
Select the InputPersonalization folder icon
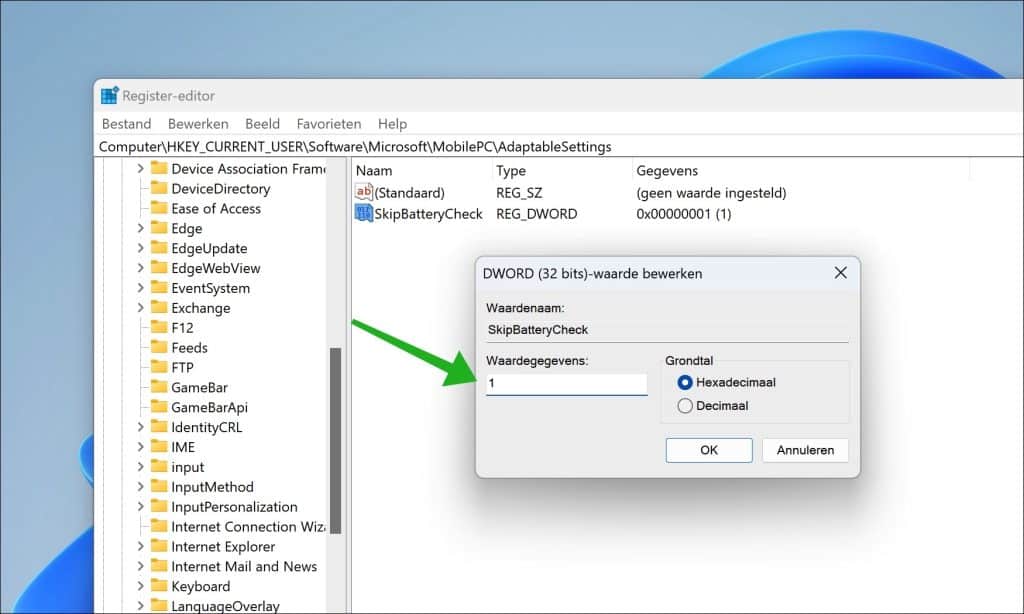[159, 506]
